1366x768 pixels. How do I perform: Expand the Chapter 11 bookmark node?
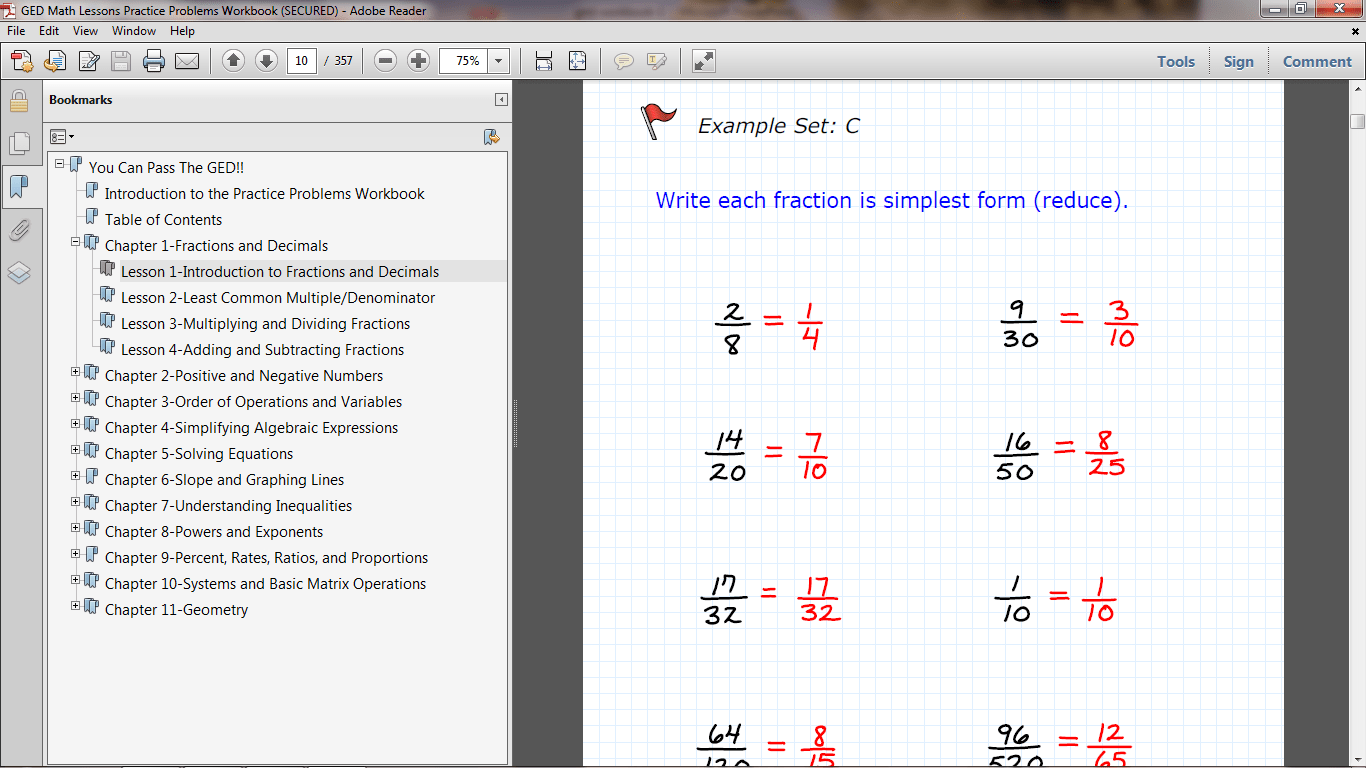[76, 605]
